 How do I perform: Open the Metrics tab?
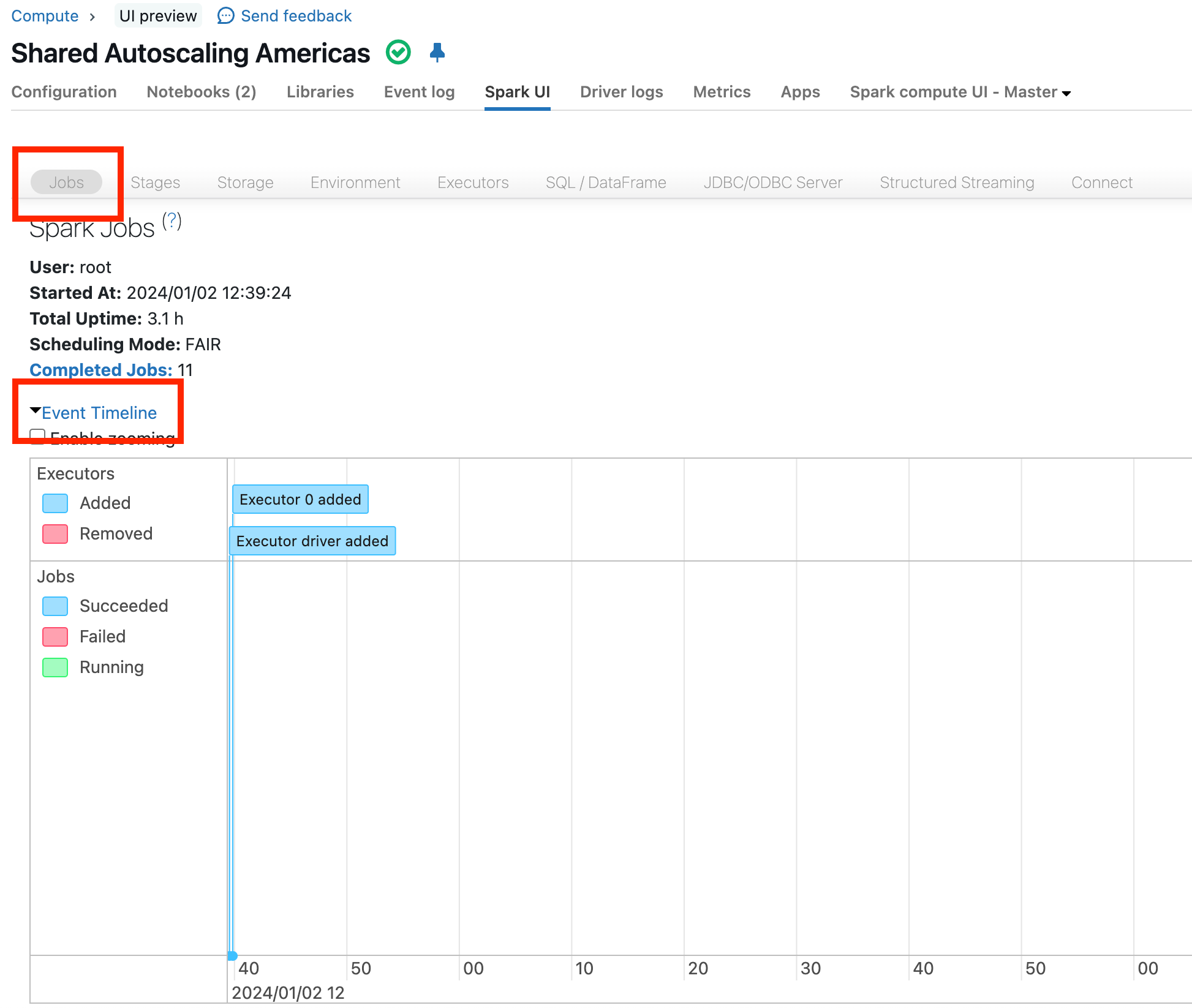722,92
